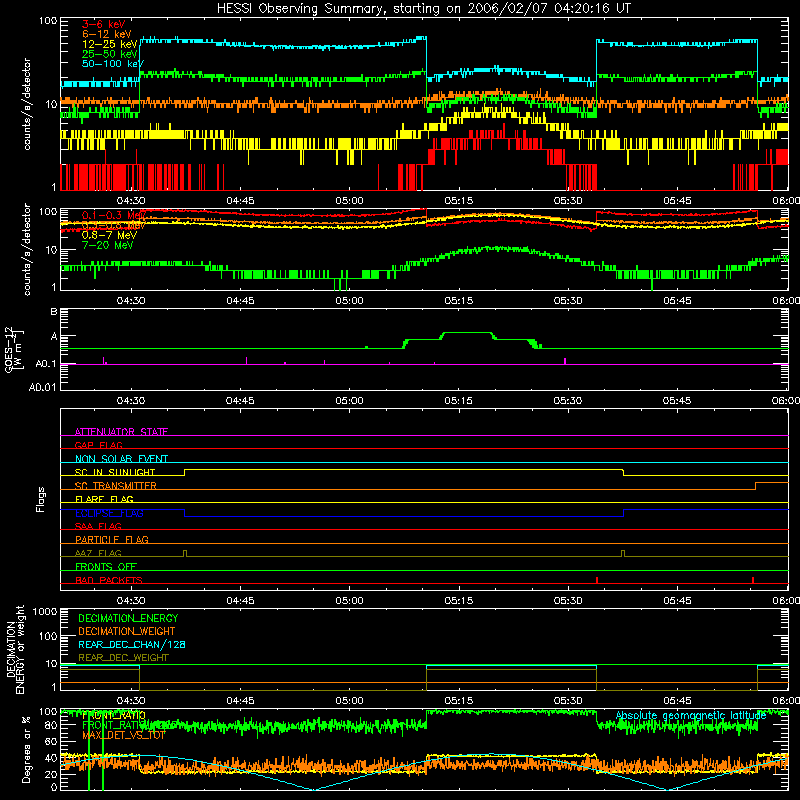
Task: Select the NON_SOLAR_EVENT flag label
Action: [x=121, y=459]
